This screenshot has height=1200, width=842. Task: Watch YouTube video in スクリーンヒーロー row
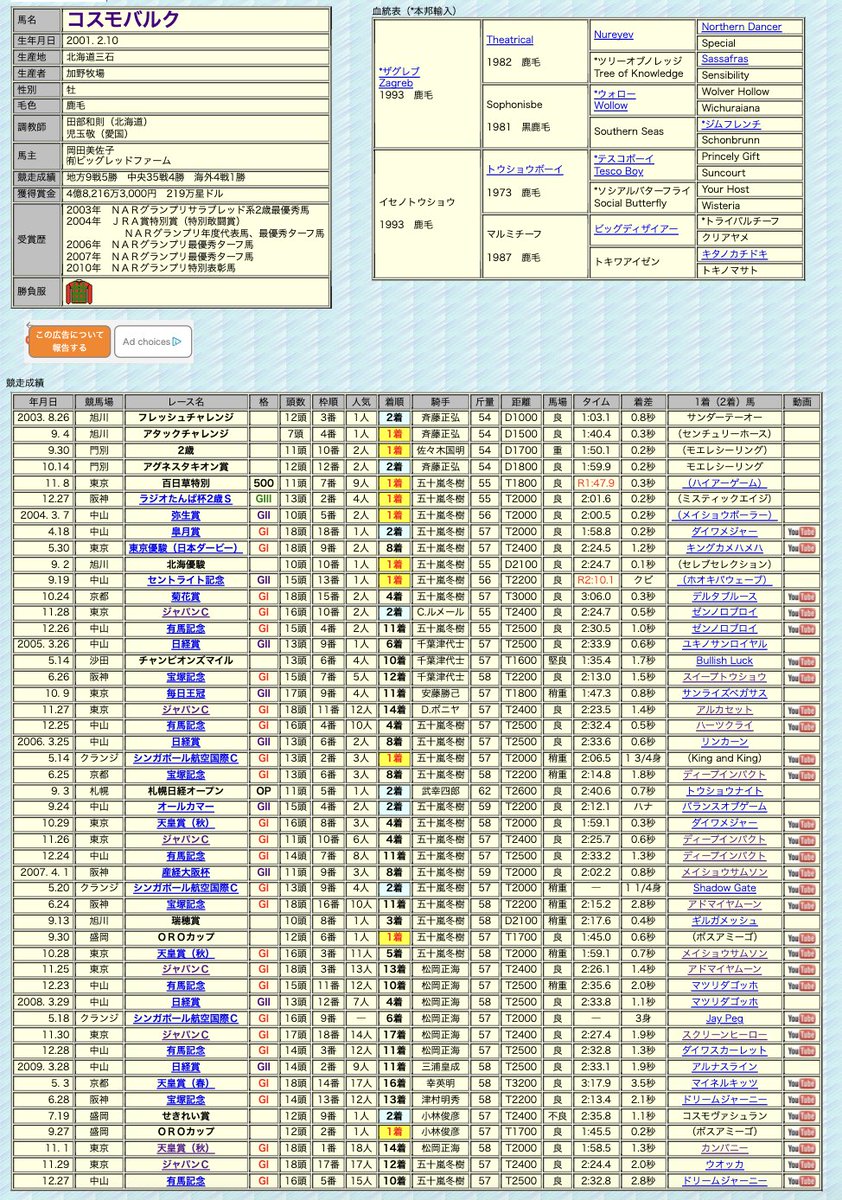[x=801, y=1035]
